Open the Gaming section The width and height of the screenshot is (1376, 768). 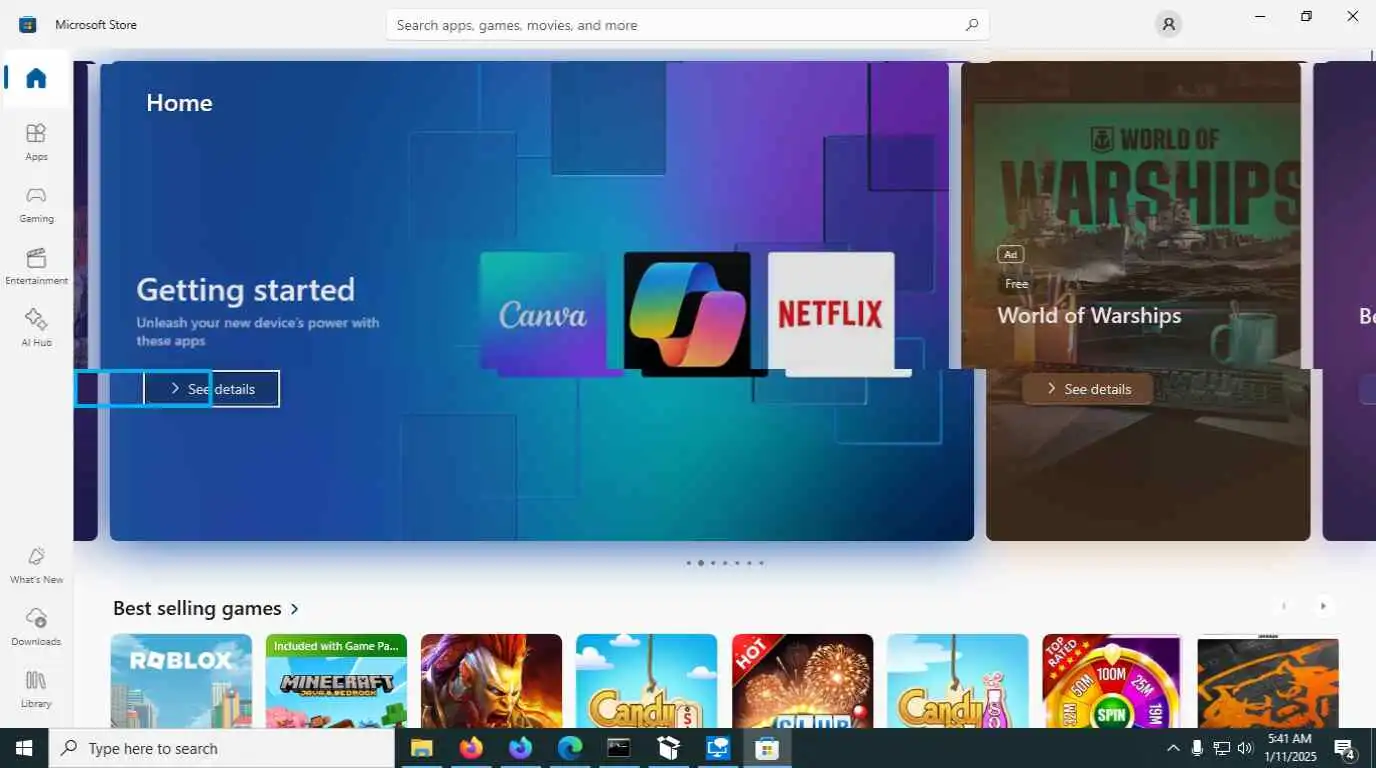pos(36,204)
